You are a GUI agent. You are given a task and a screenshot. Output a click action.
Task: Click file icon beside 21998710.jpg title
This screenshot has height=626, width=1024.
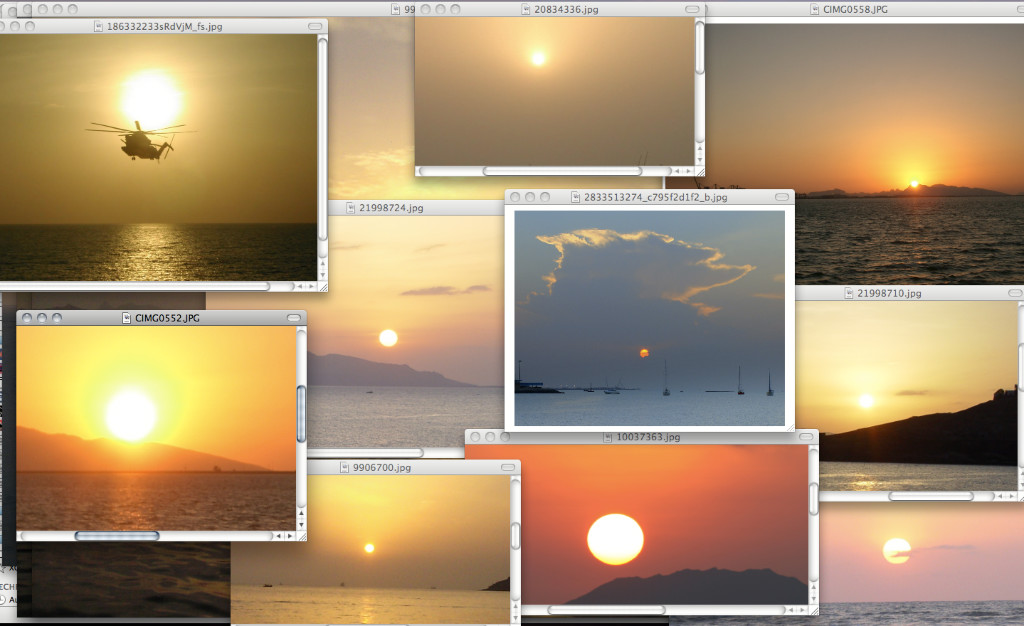pyautogui.click(x=848, y=294)
